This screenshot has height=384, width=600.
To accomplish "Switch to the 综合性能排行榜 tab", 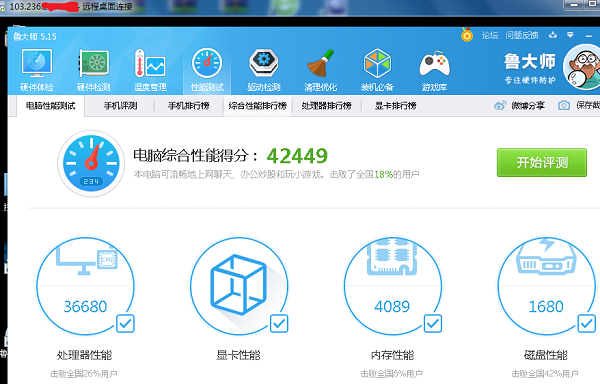I will pos(258,106).
